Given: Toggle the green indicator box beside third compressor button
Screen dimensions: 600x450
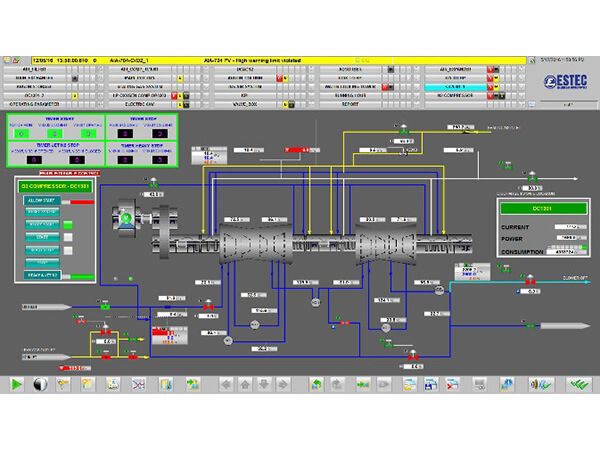Looking at the screenshot, I should [x=68, y=225].
